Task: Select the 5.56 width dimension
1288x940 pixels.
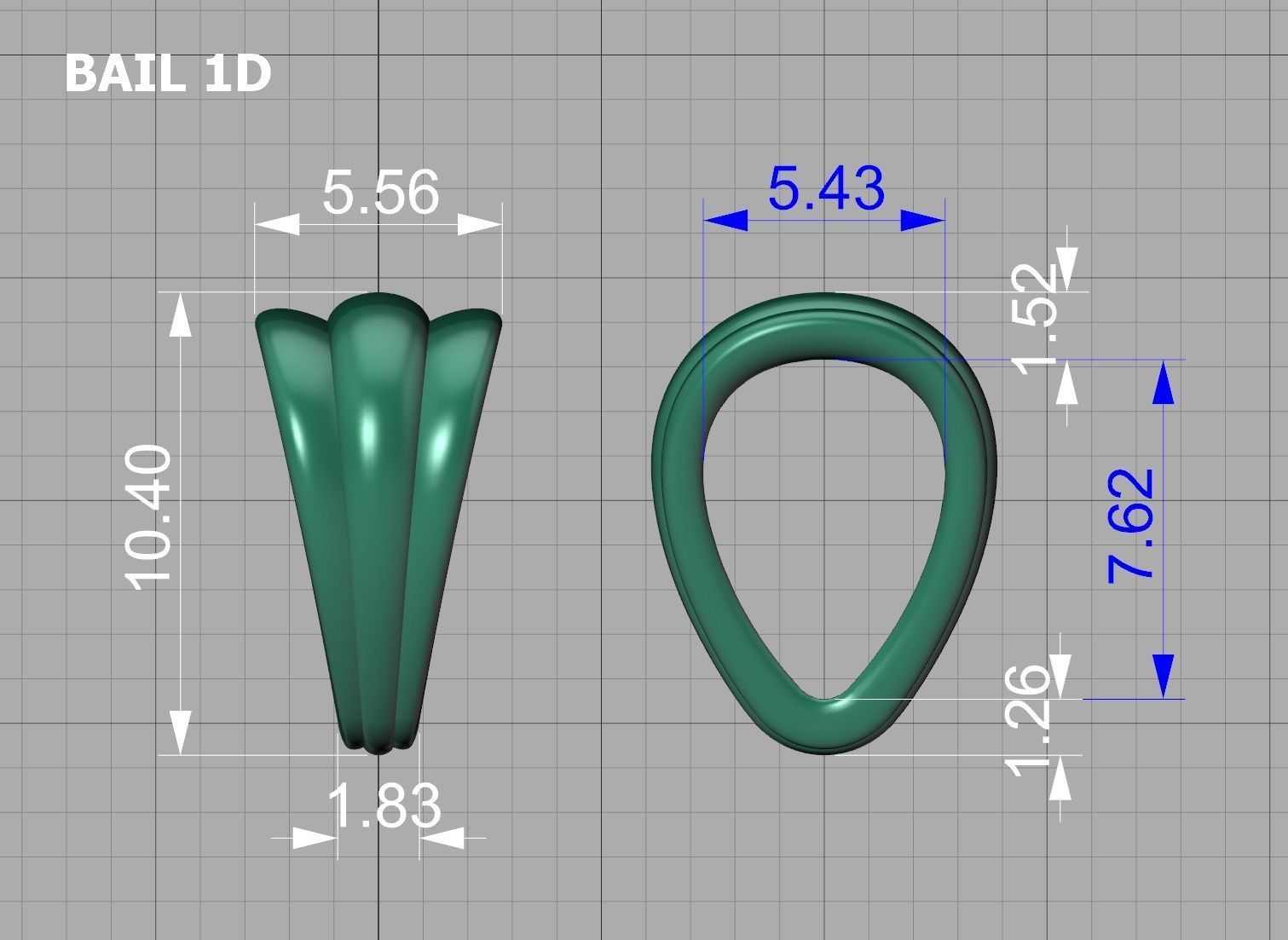Action: 381,193
